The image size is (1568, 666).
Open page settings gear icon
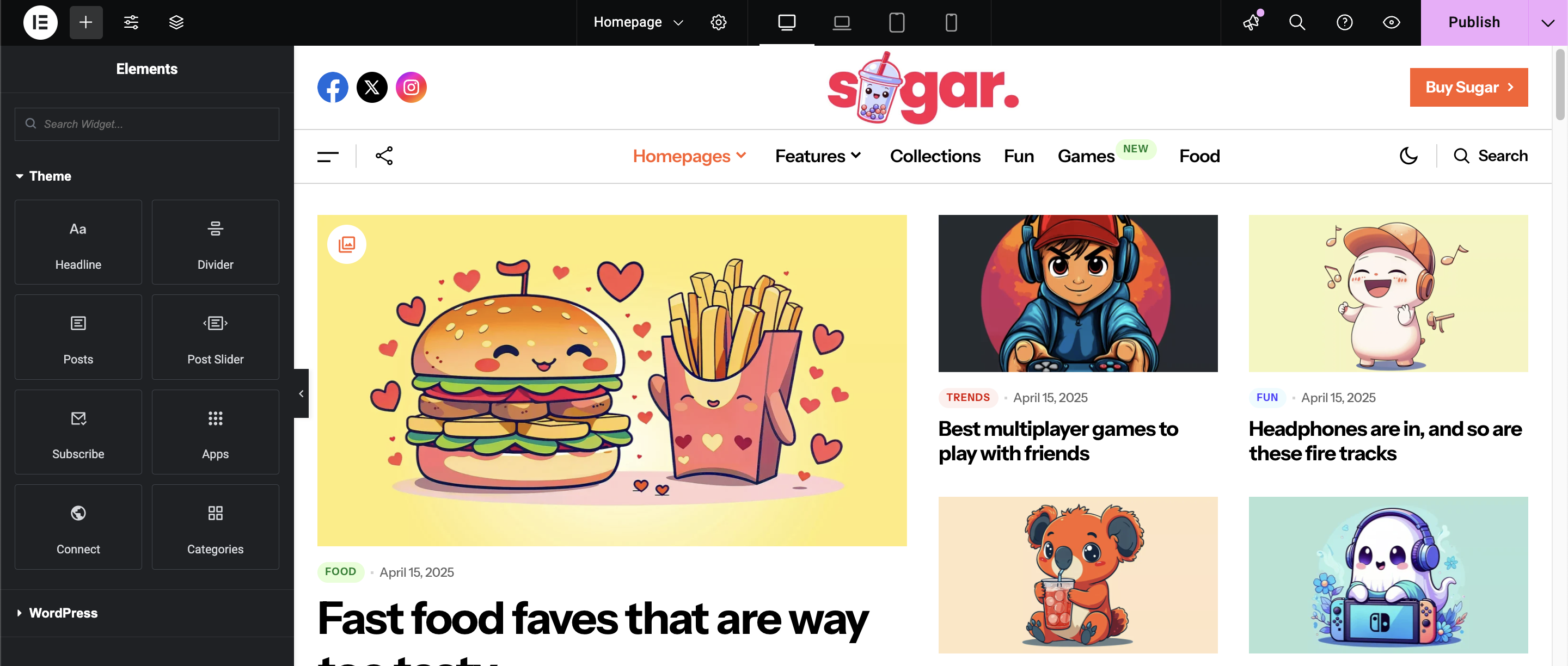(718, 22)
